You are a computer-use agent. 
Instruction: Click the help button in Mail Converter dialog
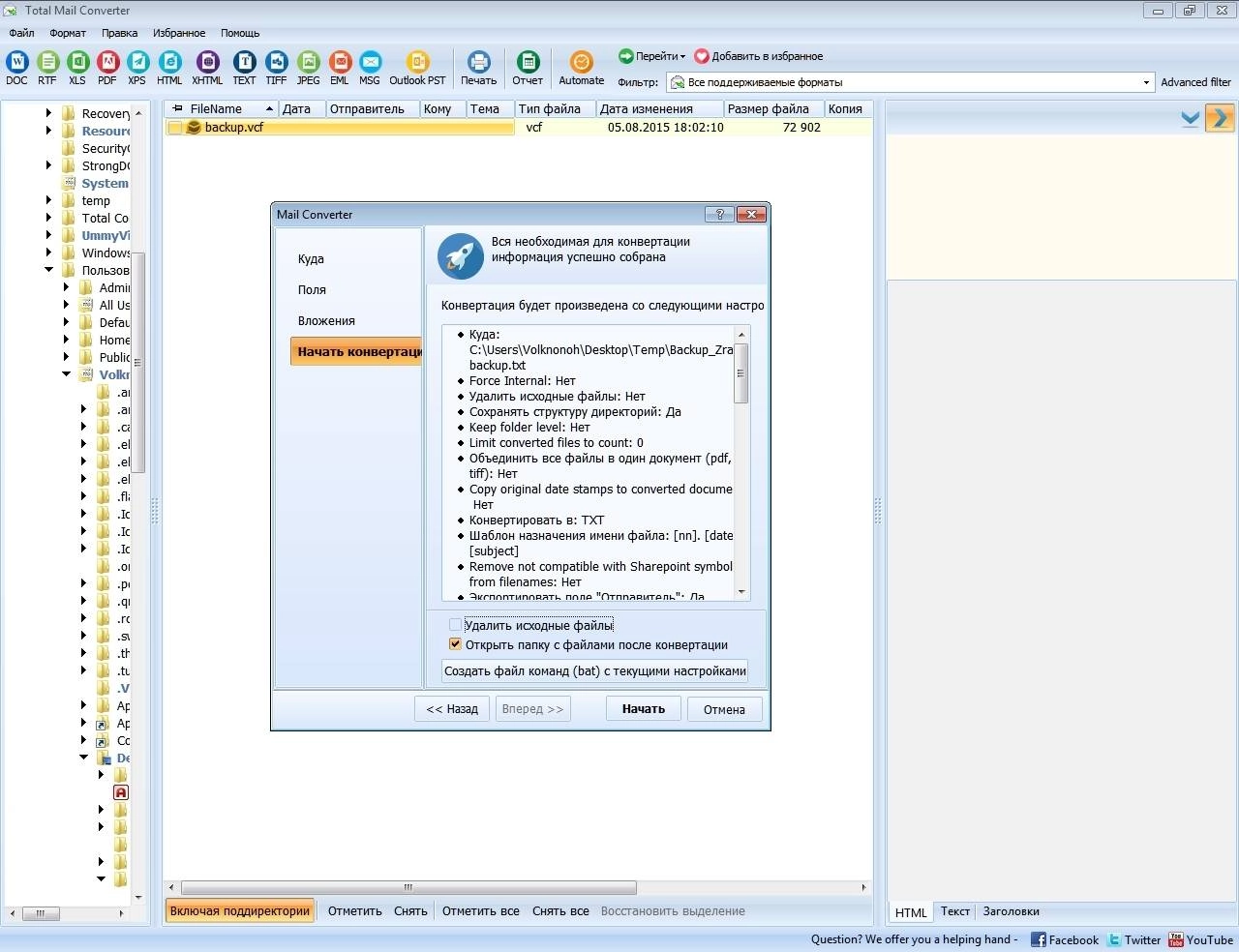pyautogui.click(x=719, y=214)
